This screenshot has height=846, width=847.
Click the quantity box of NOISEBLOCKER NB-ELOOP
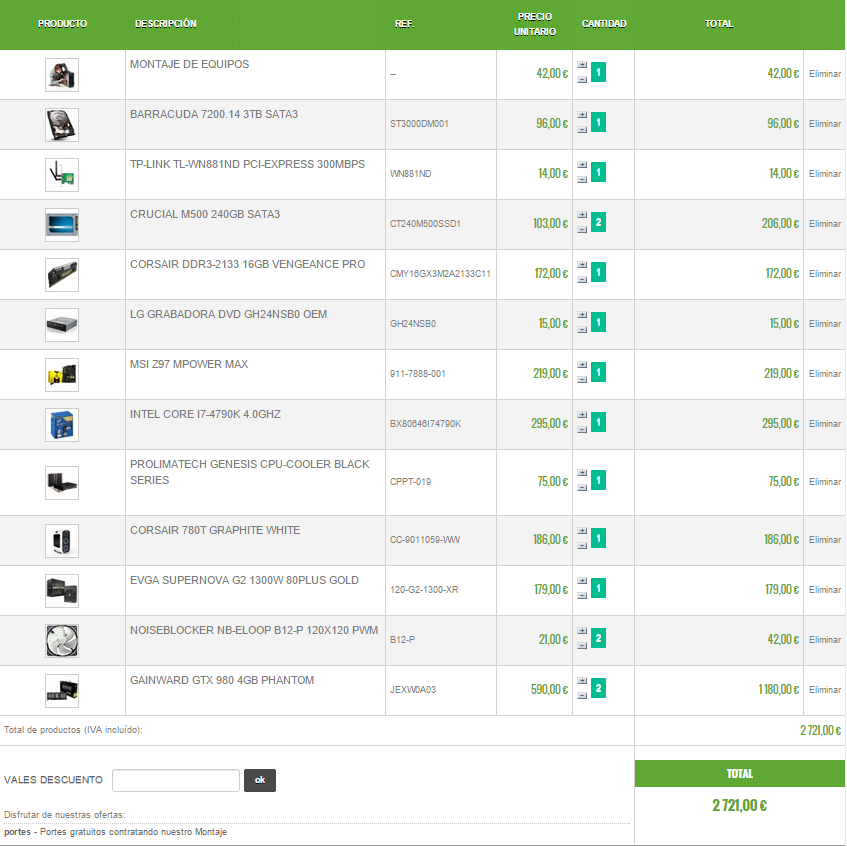[599, 638]
